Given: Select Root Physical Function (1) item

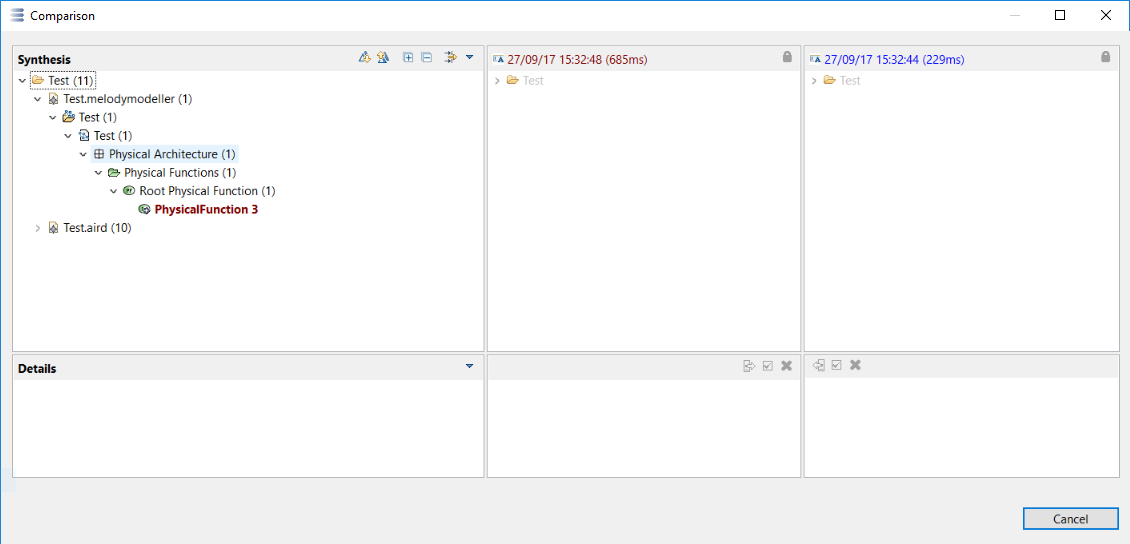Looking at the screenshot, I should click(x=207, y=191).
